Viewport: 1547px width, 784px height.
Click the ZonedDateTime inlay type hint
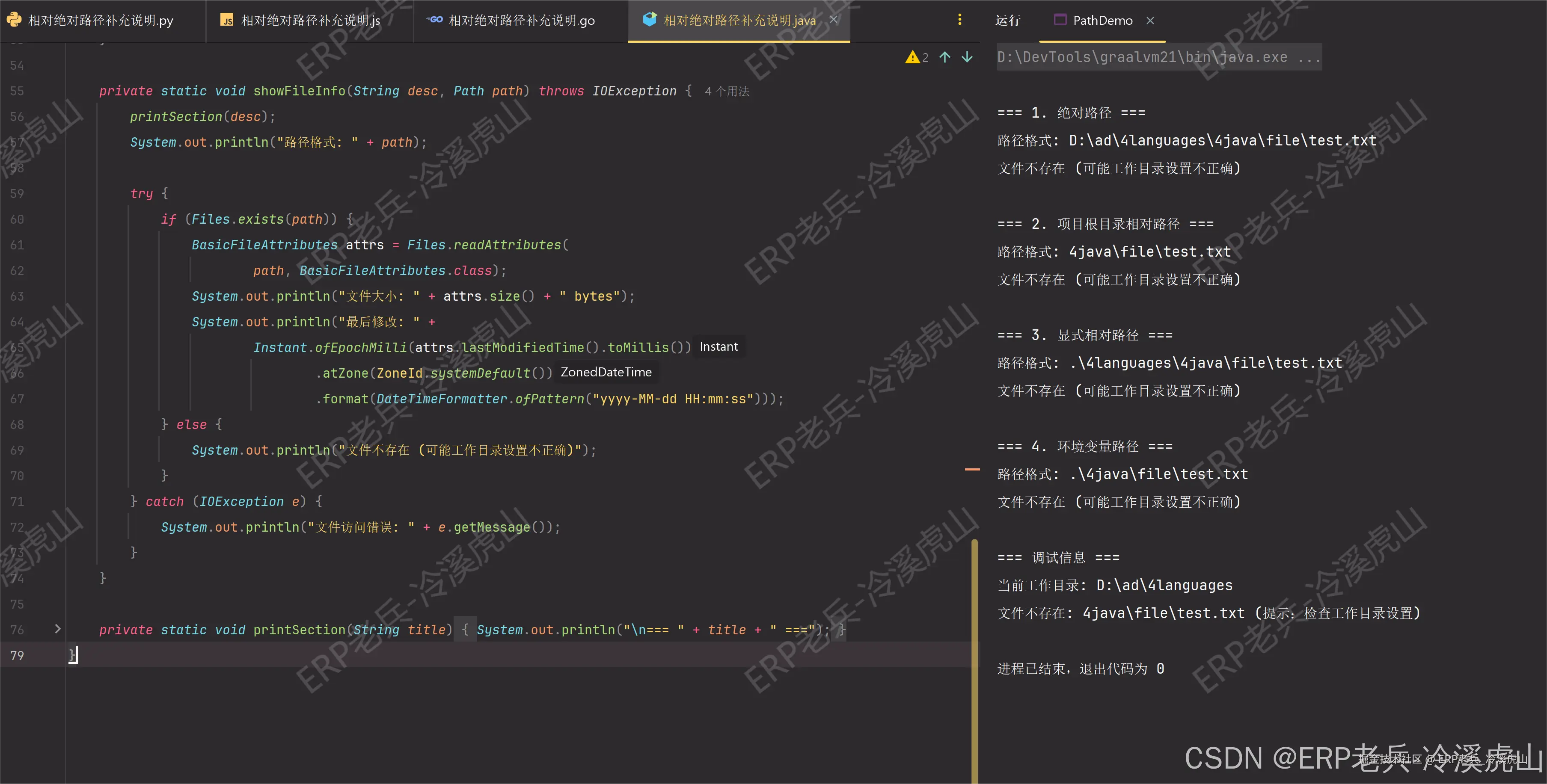[x=606, y=372]
